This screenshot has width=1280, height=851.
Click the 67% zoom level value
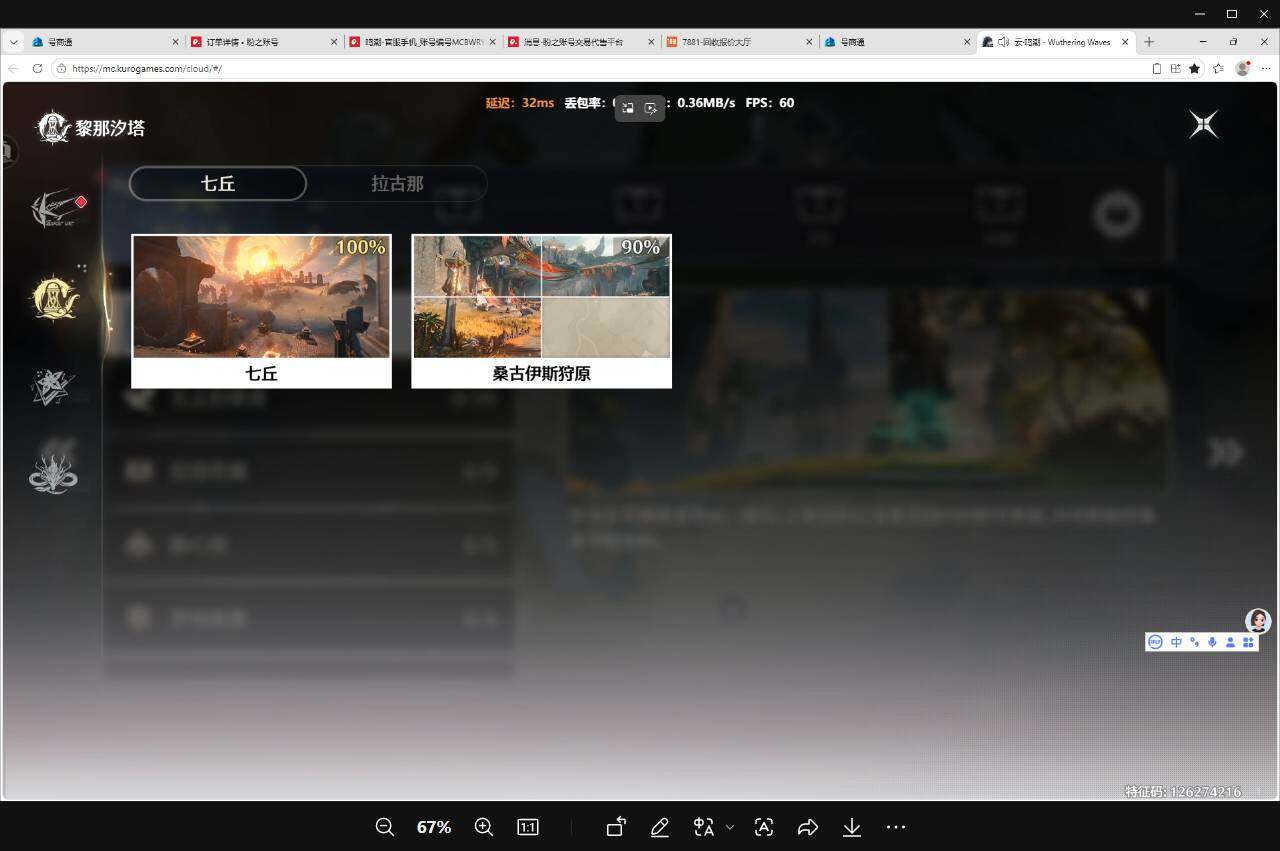point(434,827)
